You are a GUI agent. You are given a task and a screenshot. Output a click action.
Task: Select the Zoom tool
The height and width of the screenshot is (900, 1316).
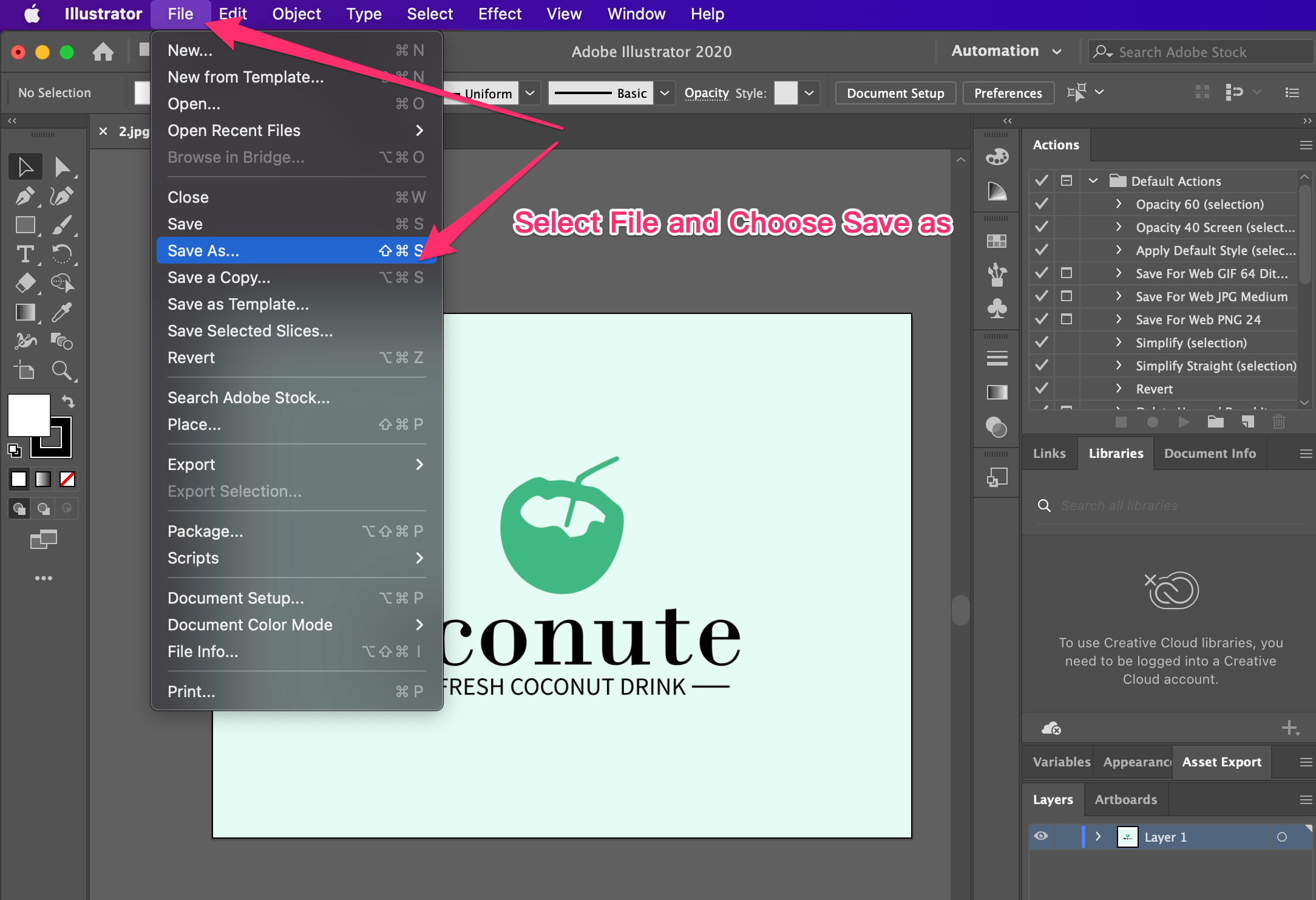point(61,370)
